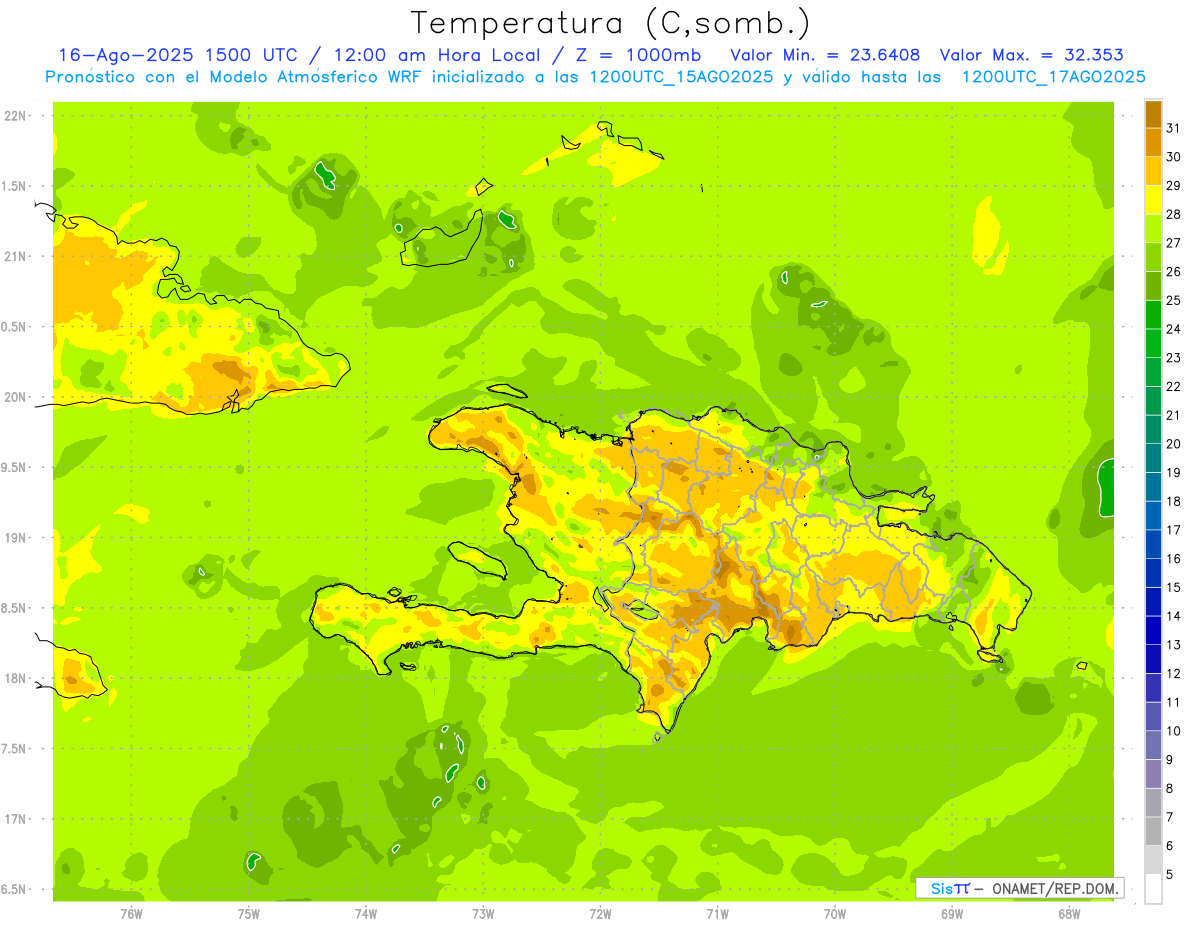Click legend value 22
Viewport: 1200px width, 927px height.
coord(1173,386)
